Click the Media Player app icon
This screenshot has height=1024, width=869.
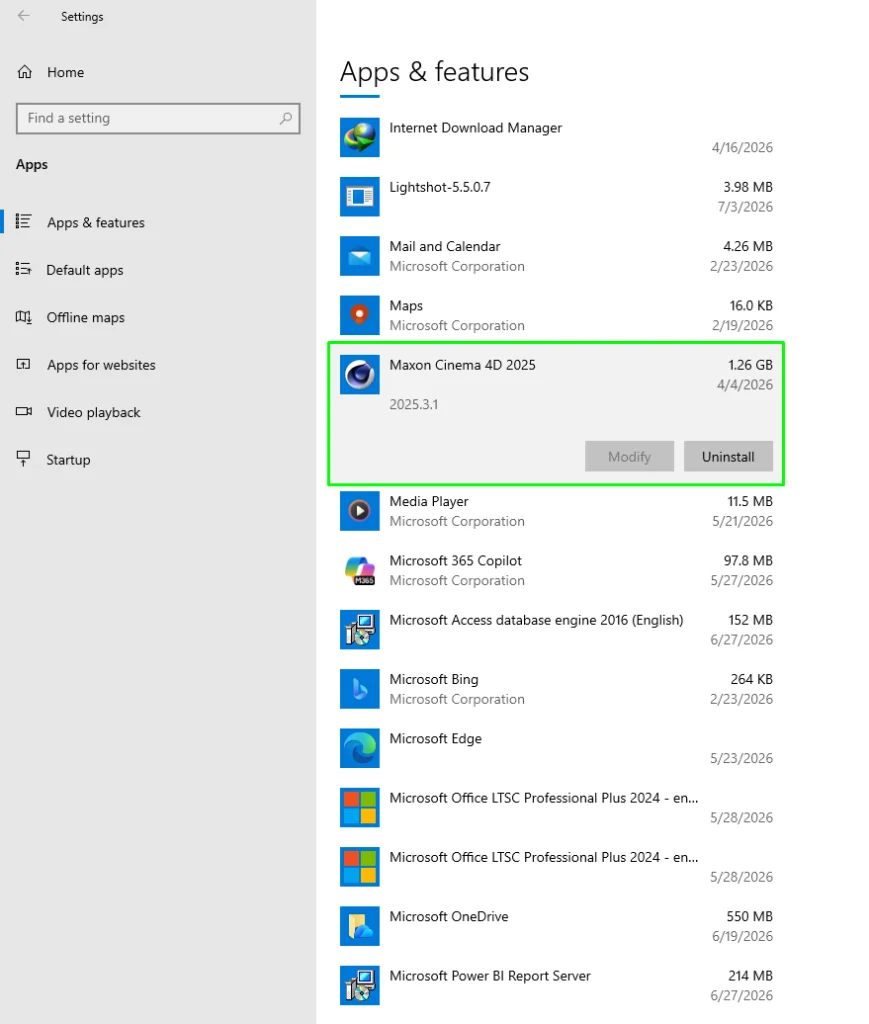click(x=359, y=511)
